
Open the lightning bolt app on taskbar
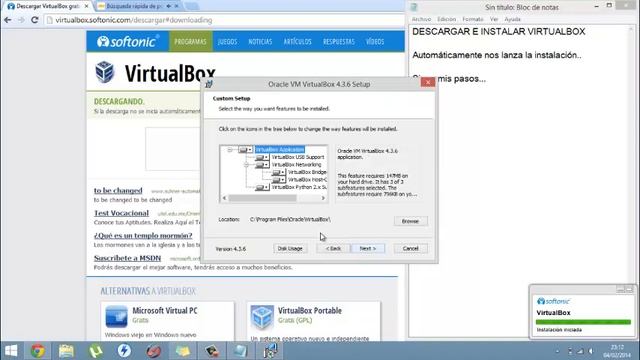[x=124, y=351]
